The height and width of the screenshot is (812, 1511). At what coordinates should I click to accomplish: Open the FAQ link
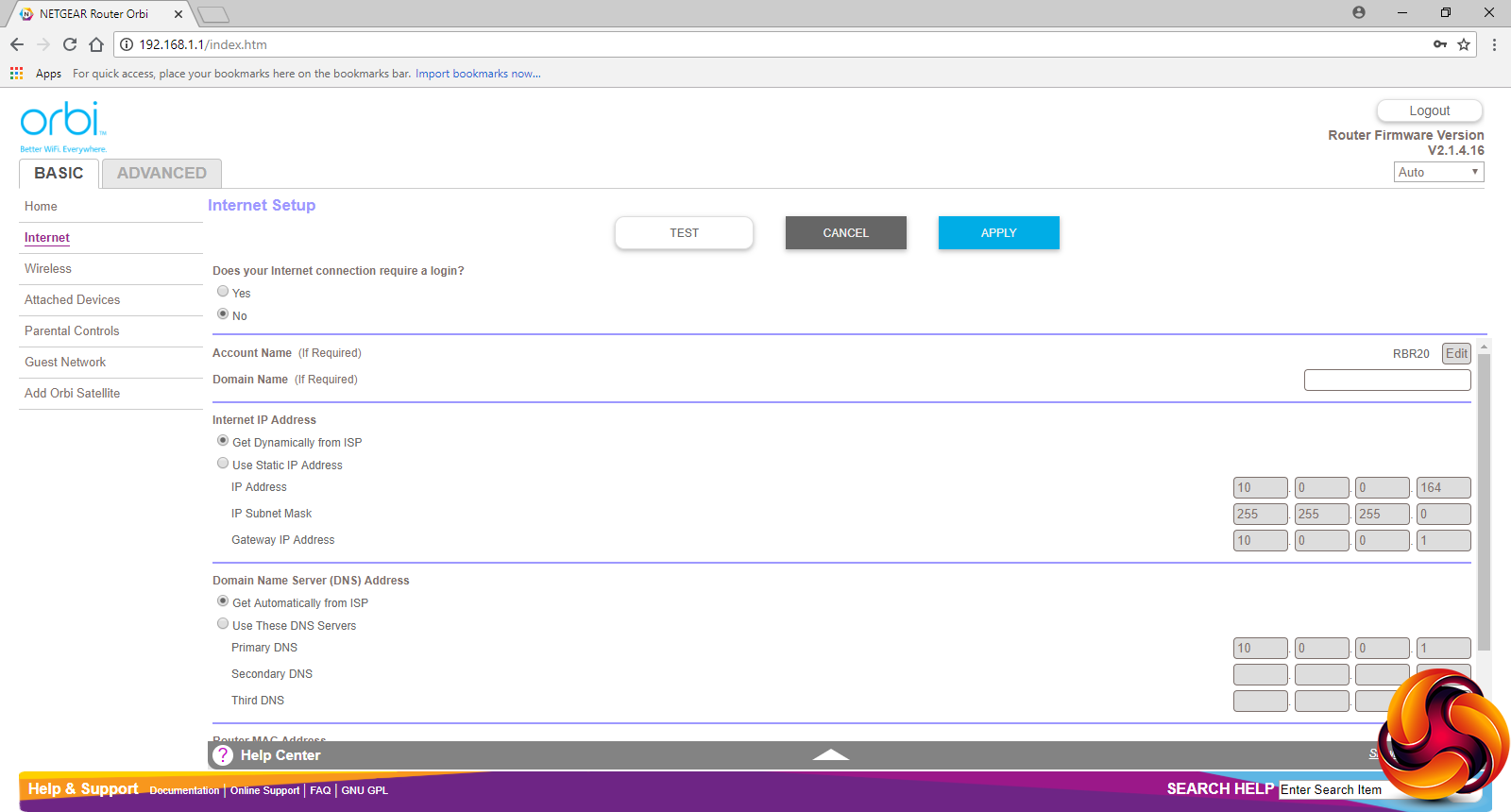(320, 790)
